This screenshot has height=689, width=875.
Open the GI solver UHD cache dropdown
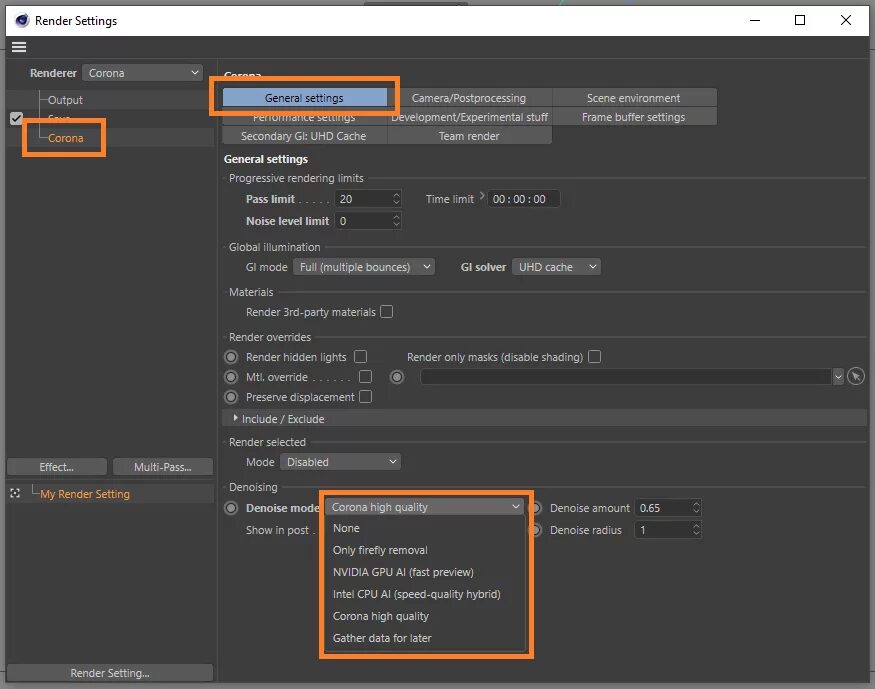pos(556,267)
